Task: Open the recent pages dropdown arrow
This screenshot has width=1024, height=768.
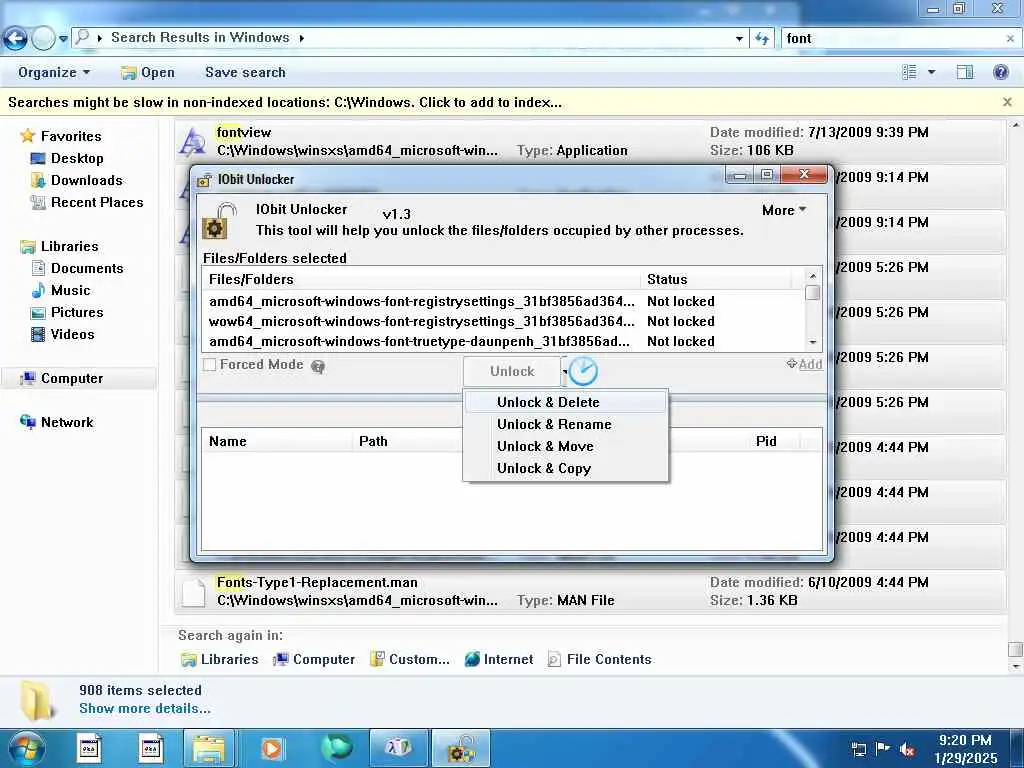Action: click(63, 39)
